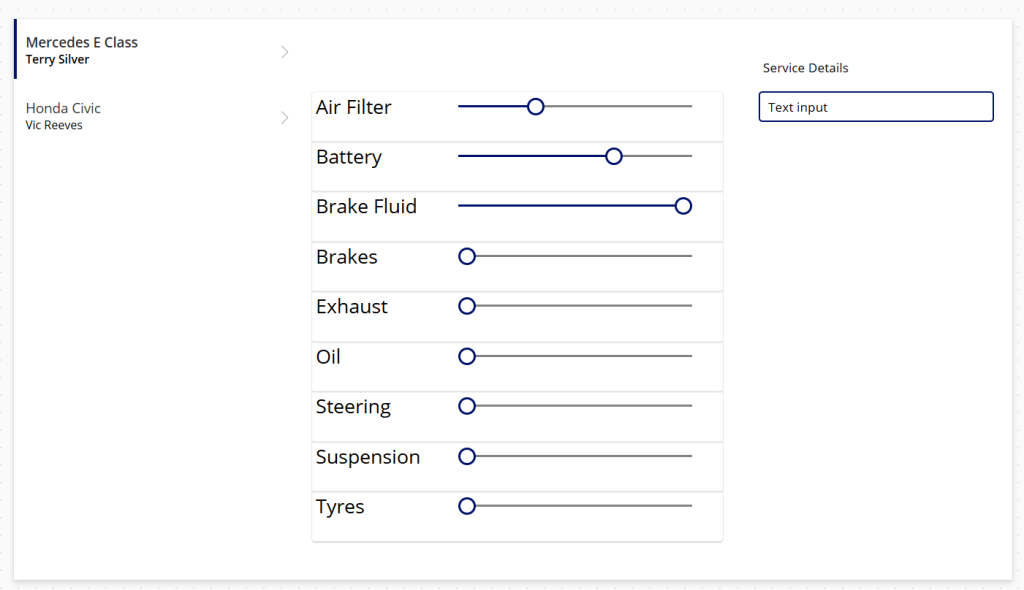Click the Air Filter slider handle

coord(535,106)
